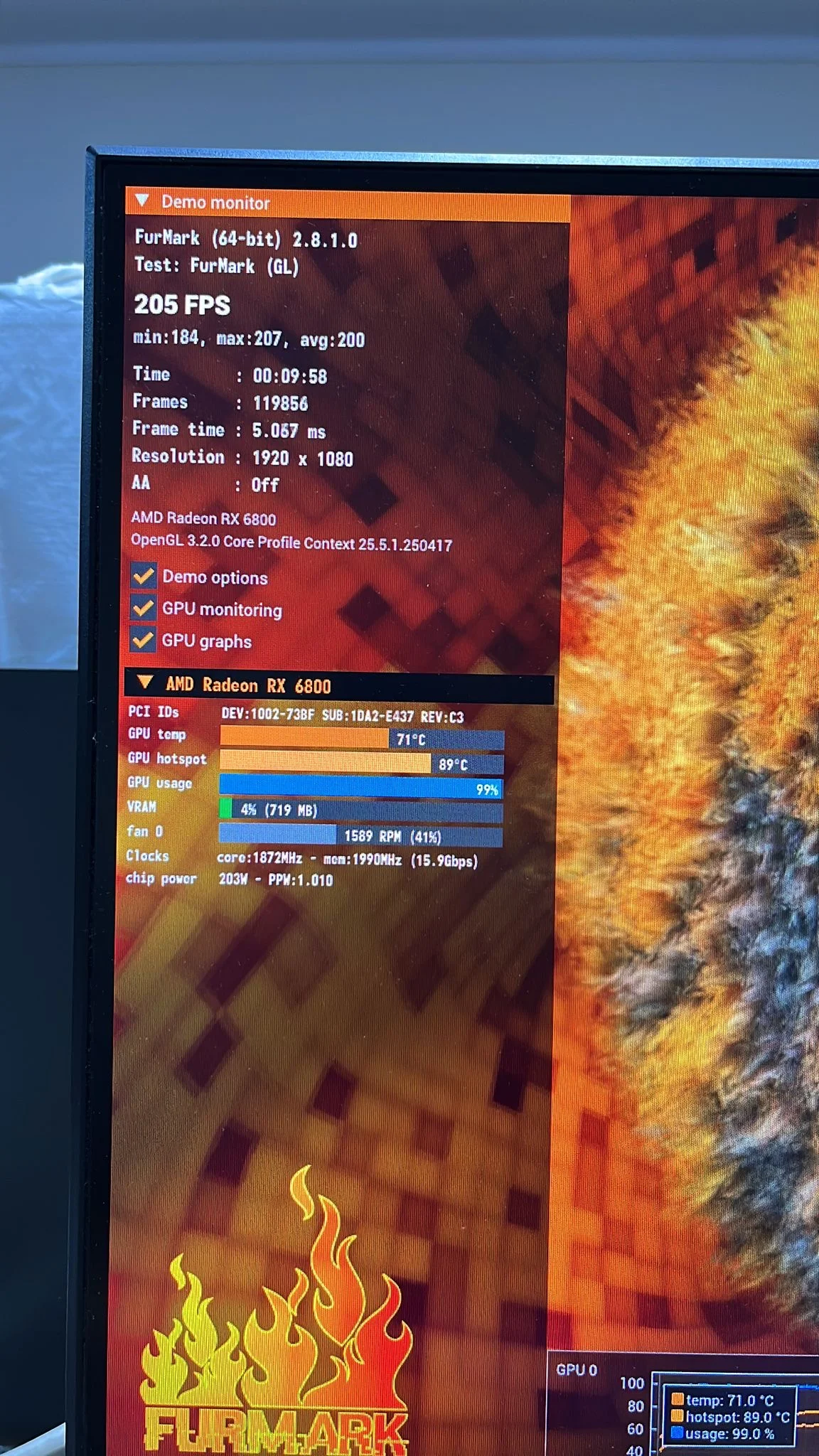
Task: Click the FurMark (64-bit) 2.8.1.0 text
Action: point(246,238)
